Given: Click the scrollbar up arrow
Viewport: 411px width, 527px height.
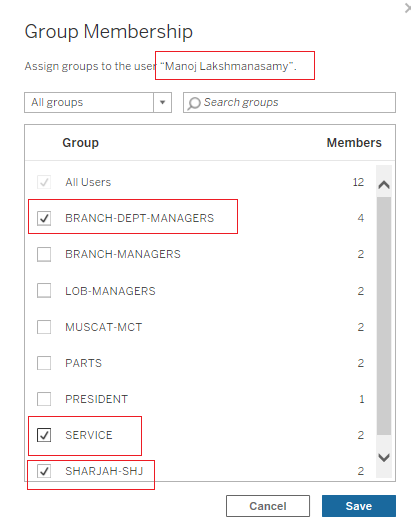Looking at the screenshot, I should [x=384, y=185].
